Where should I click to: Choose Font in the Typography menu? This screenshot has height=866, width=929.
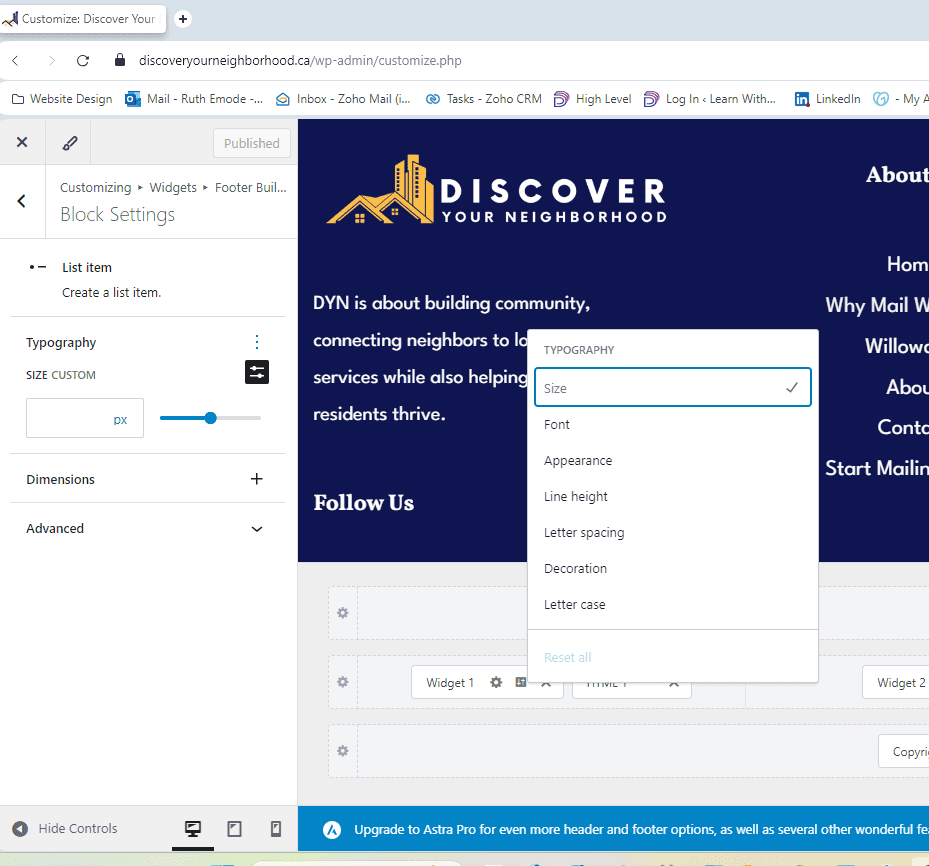[557, 425]
